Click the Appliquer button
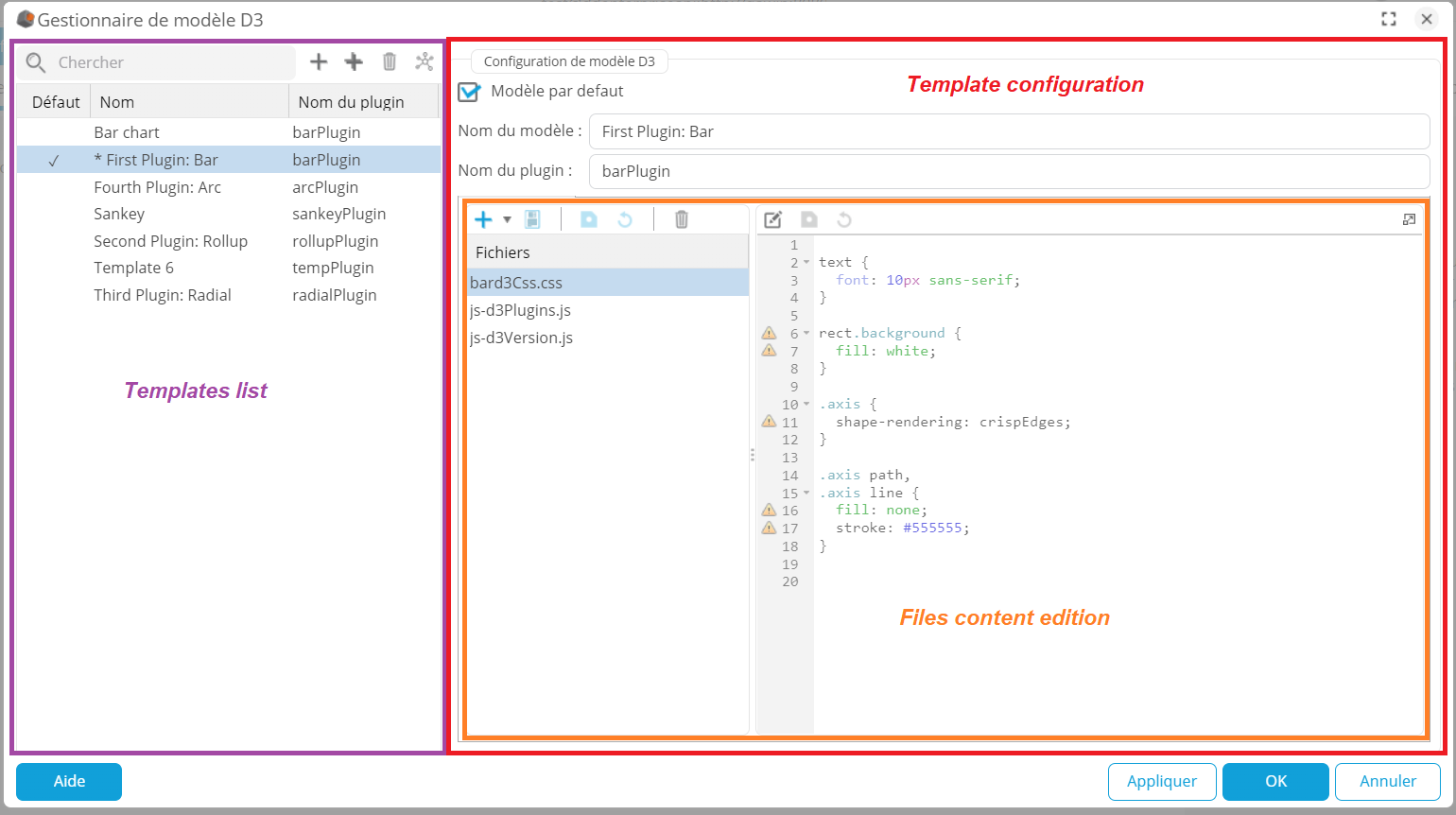This screenshot has height=815, width=1456. tap(1162, 782)
